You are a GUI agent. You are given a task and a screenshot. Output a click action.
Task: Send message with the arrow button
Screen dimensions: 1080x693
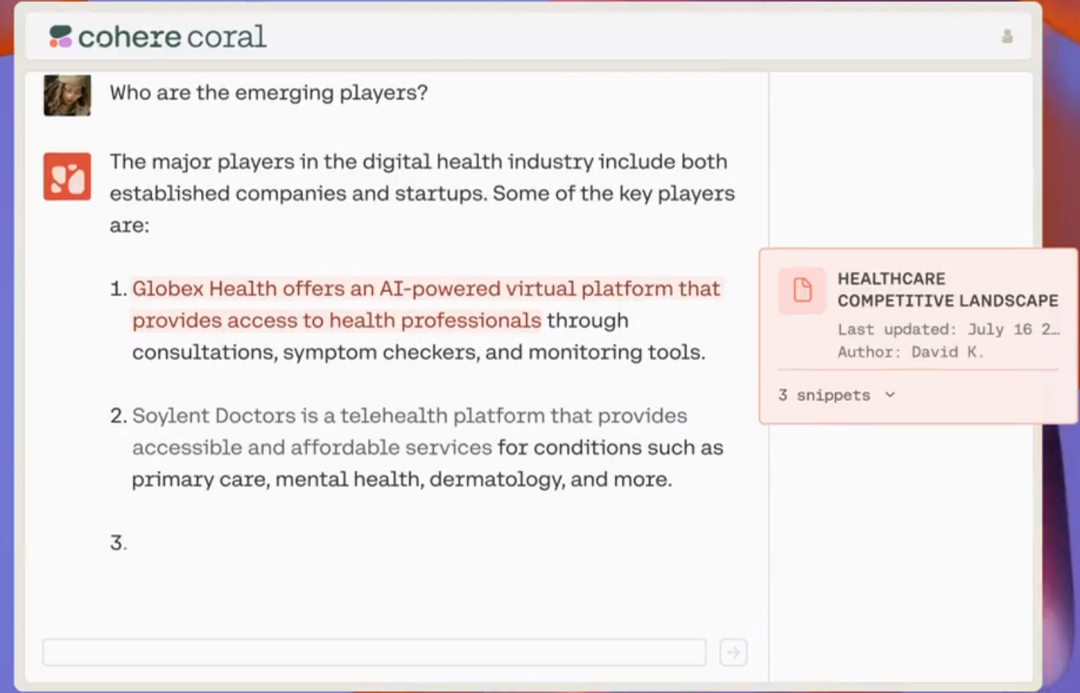(734, 652)
